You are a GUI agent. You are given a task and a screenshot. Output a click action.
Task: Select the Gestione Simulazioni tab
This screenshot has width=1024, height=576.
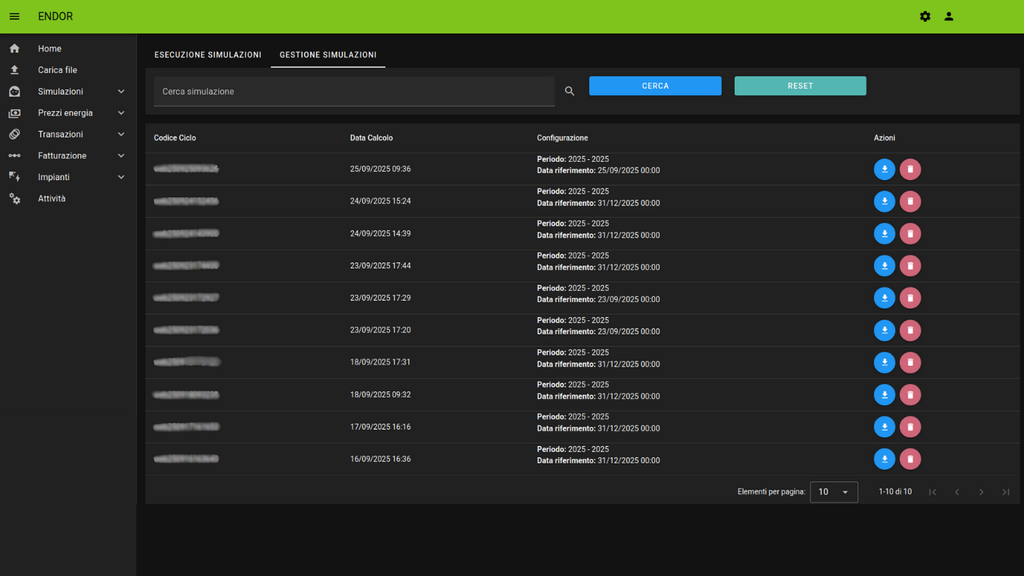click(x=328, y=54)
